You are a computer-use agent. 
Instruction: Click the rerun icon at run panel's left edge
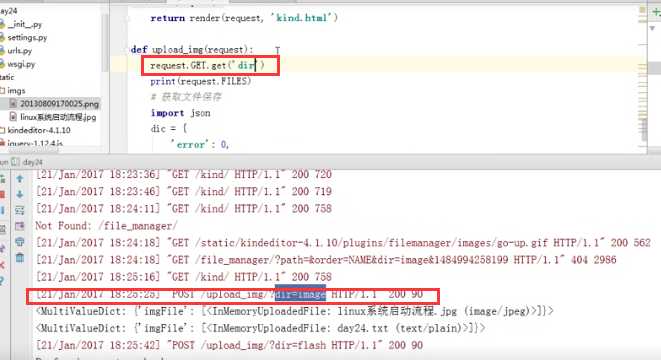click(2, 179)
